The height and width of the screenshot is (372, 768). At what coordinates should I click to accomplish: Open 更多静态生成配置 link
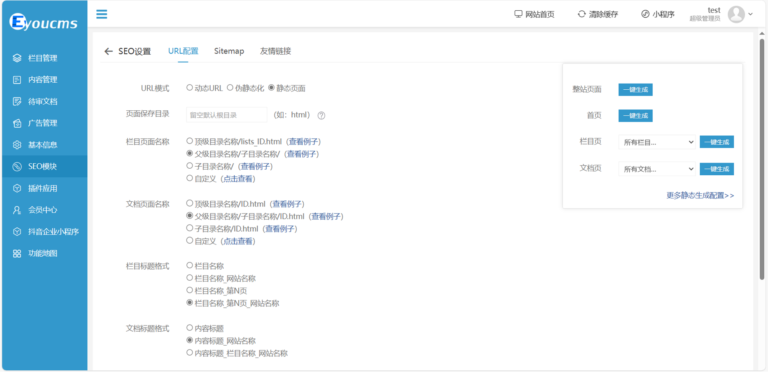click(700, 195)
